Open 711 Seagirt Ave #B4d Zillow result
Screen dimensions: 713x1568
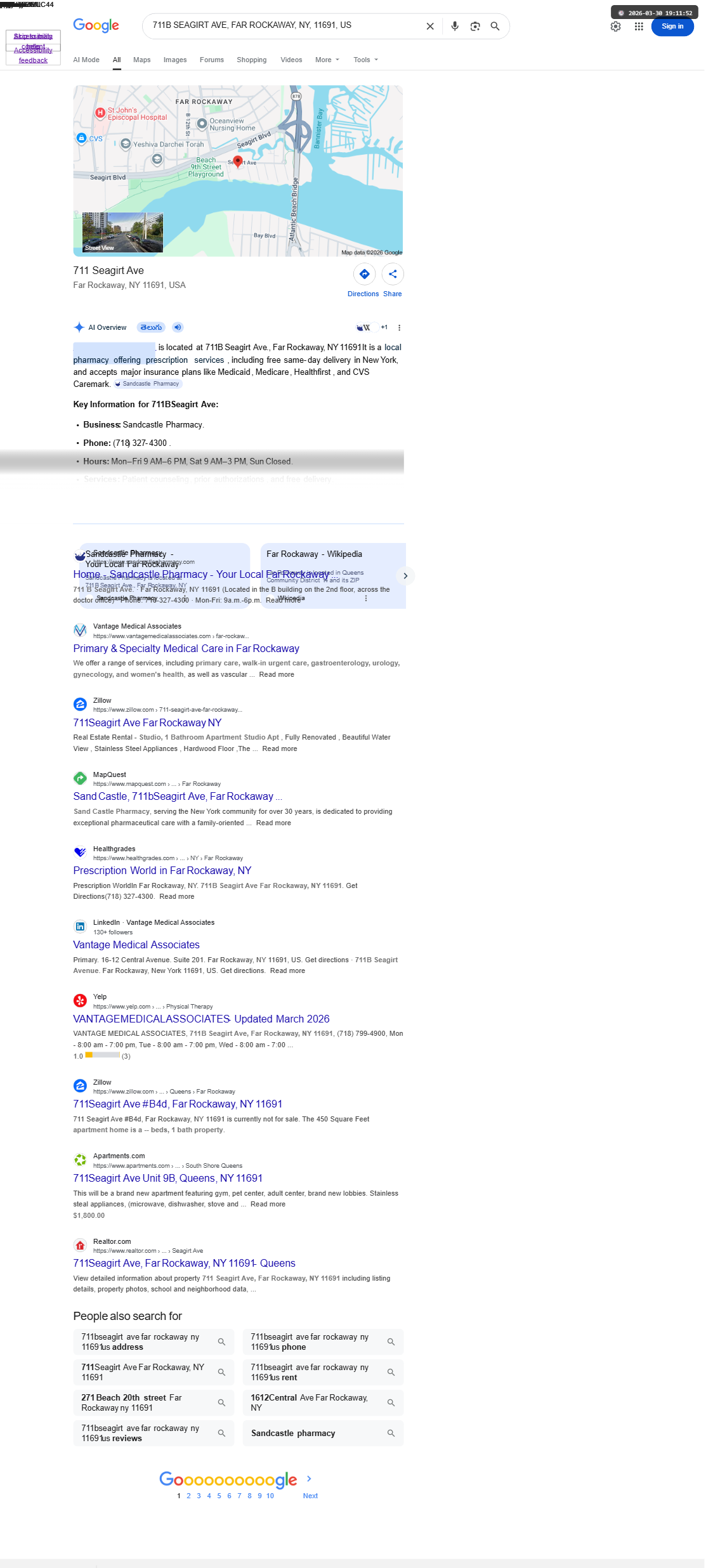coord(178,1104)
